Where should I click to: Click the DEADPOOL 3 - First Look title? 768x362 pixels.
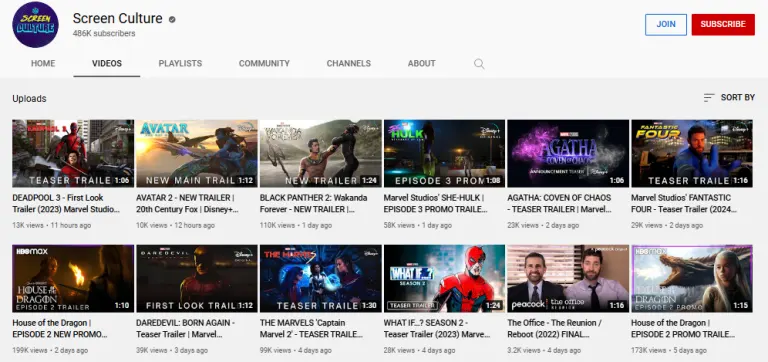point(66,203)
